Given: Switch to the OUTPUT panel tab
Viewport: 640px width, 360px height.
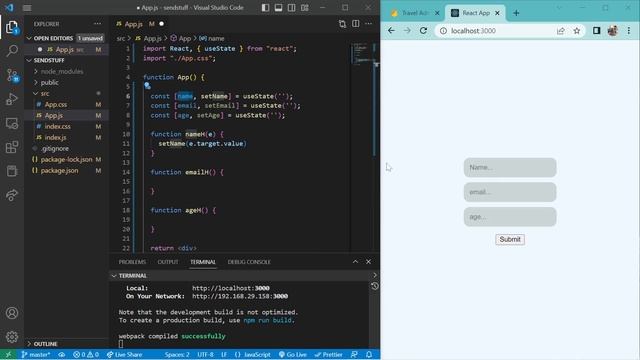Looking at the screenshot, I should coord(168,262).
